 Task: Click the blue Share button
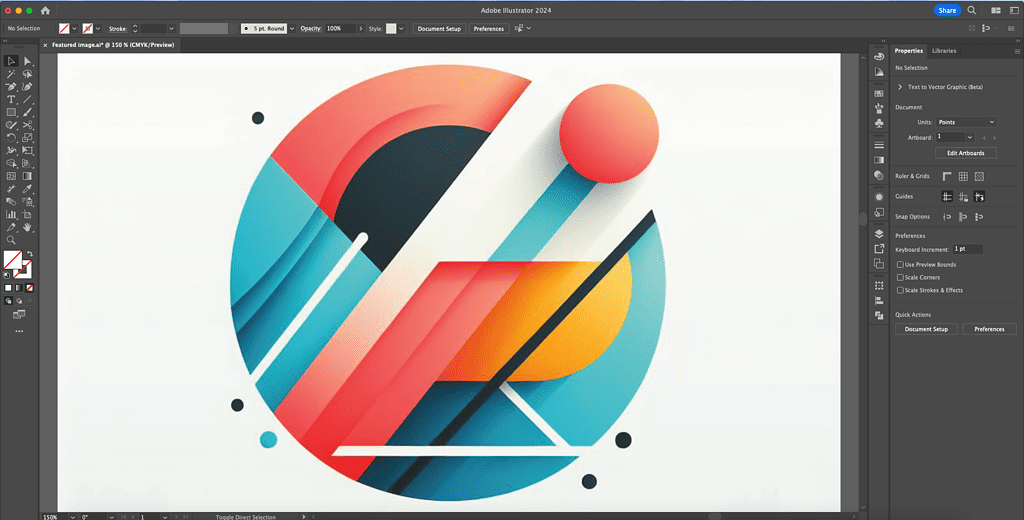coord(946,10)
